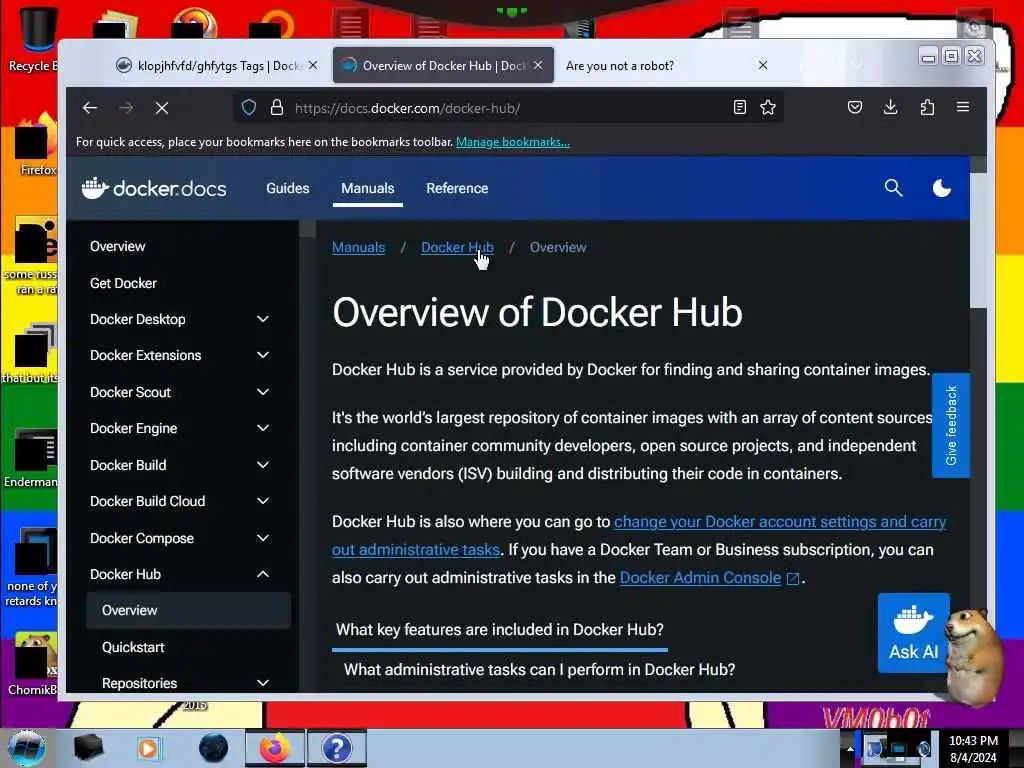Click the Give feedback side tab
The width and height of the screenshot is (1024, 768).
[951, 425]
